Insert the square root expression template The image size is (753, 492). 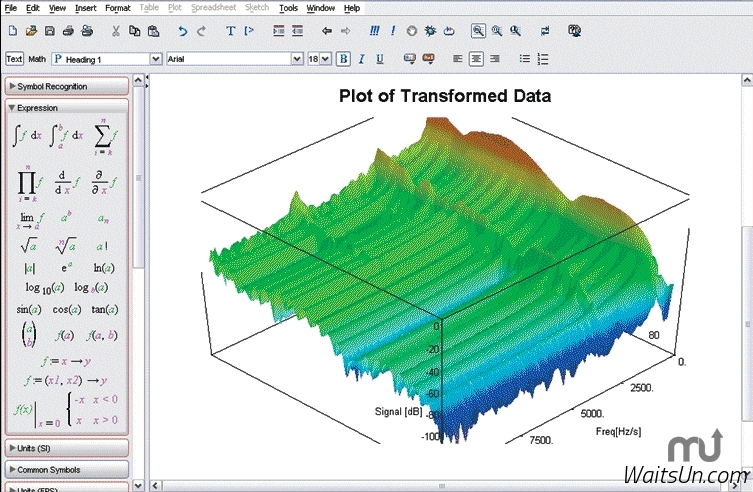29,246
